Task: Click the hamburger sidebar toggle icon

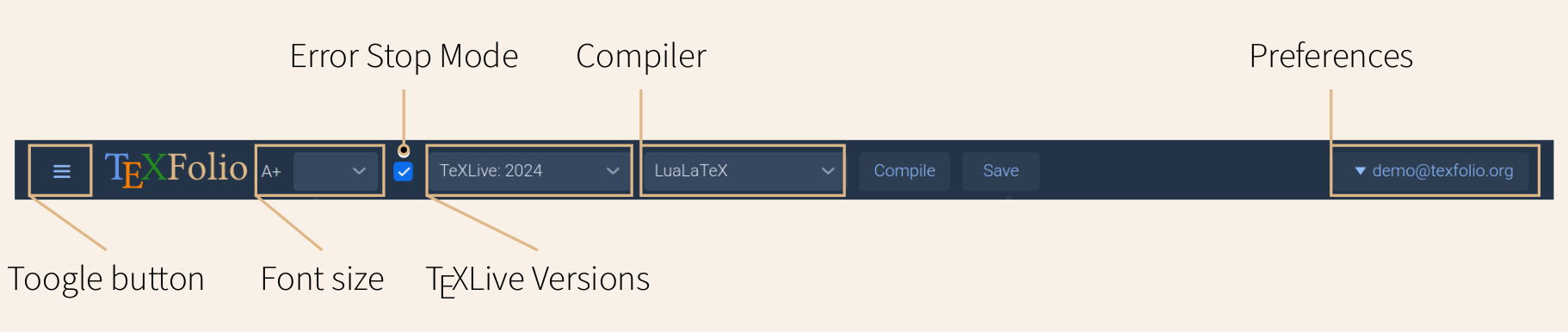Action: tap(61, 171)
